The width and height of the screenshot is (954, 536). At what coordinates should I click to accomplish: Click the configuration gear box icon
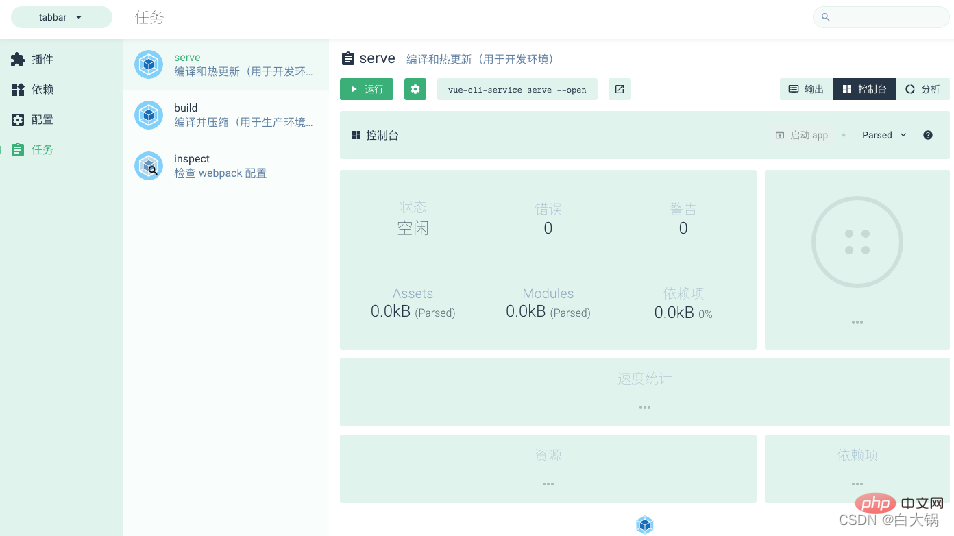tap(18, 119)
